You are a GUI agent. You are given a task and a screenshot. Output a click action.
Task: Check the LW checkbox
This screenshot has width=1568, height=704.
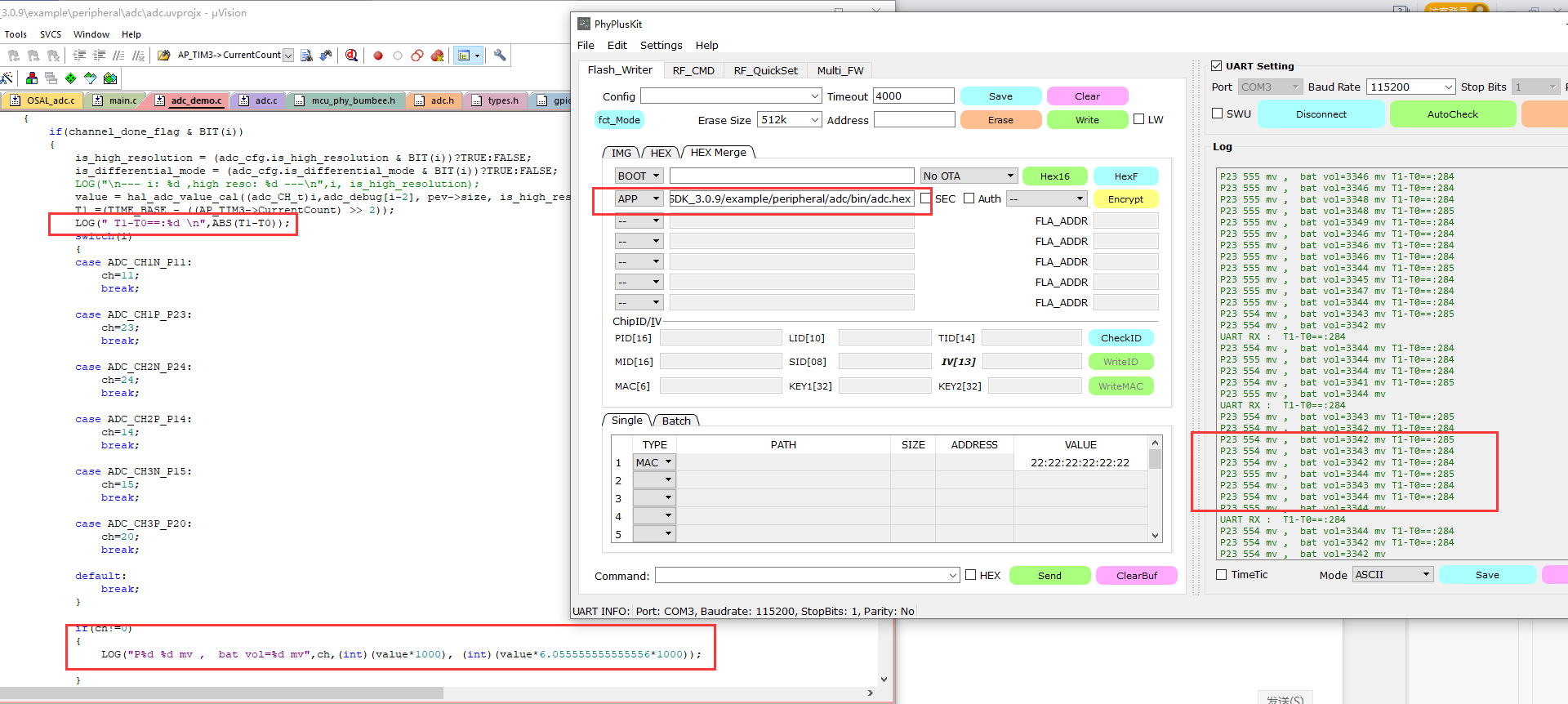1139,119
